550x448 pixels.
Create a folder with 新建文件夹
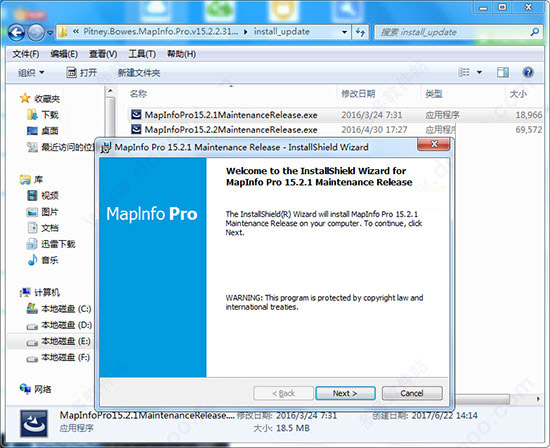pos(139,73)
